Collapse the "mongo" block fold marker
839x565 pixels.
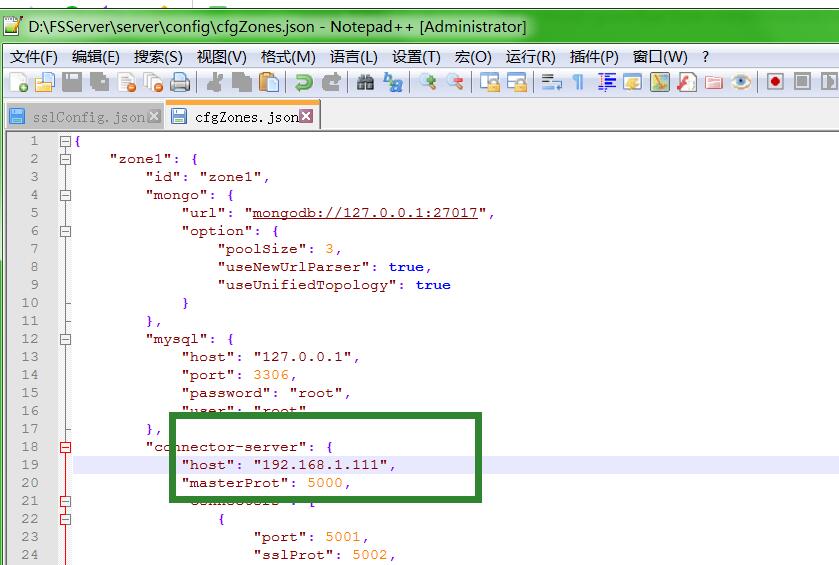pos(66,195)
